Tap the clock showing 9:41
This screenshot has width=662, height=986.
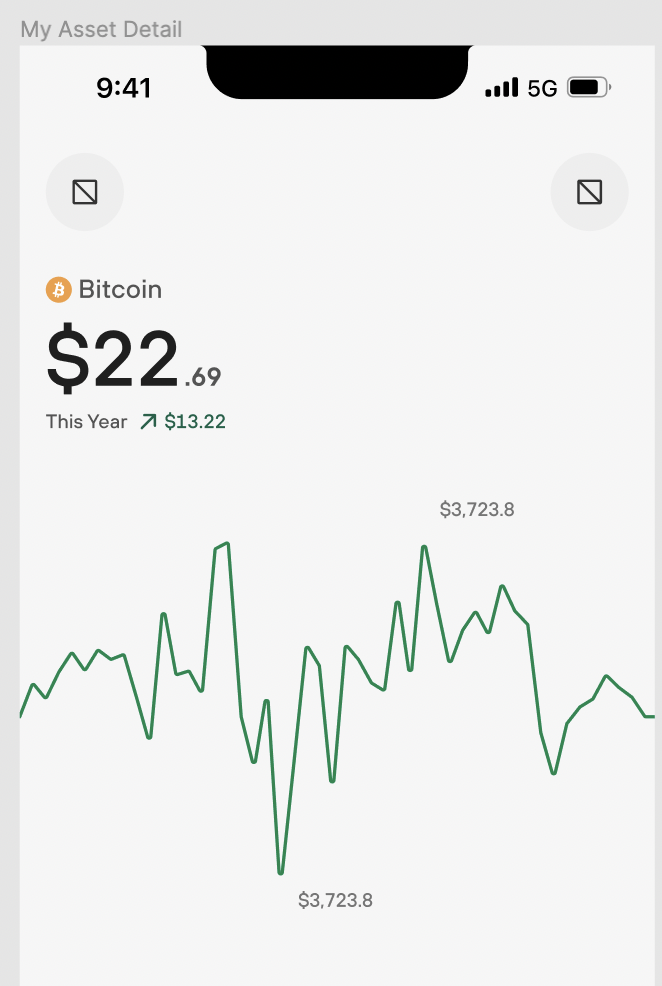125,88
